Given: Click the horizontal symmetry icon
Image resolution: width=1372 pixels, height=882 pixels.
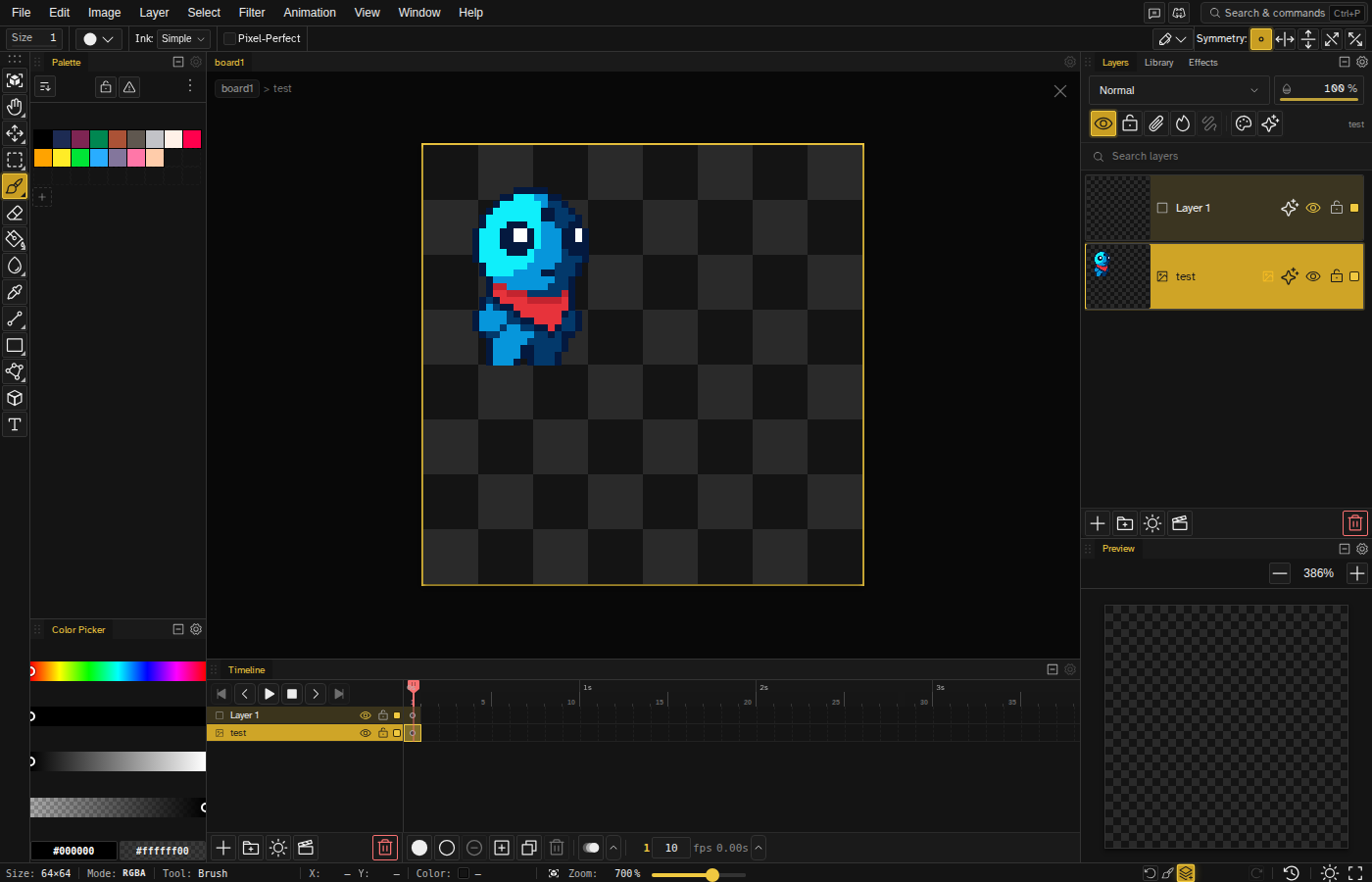Looking at the screenshot, I should pos(1285,39).
